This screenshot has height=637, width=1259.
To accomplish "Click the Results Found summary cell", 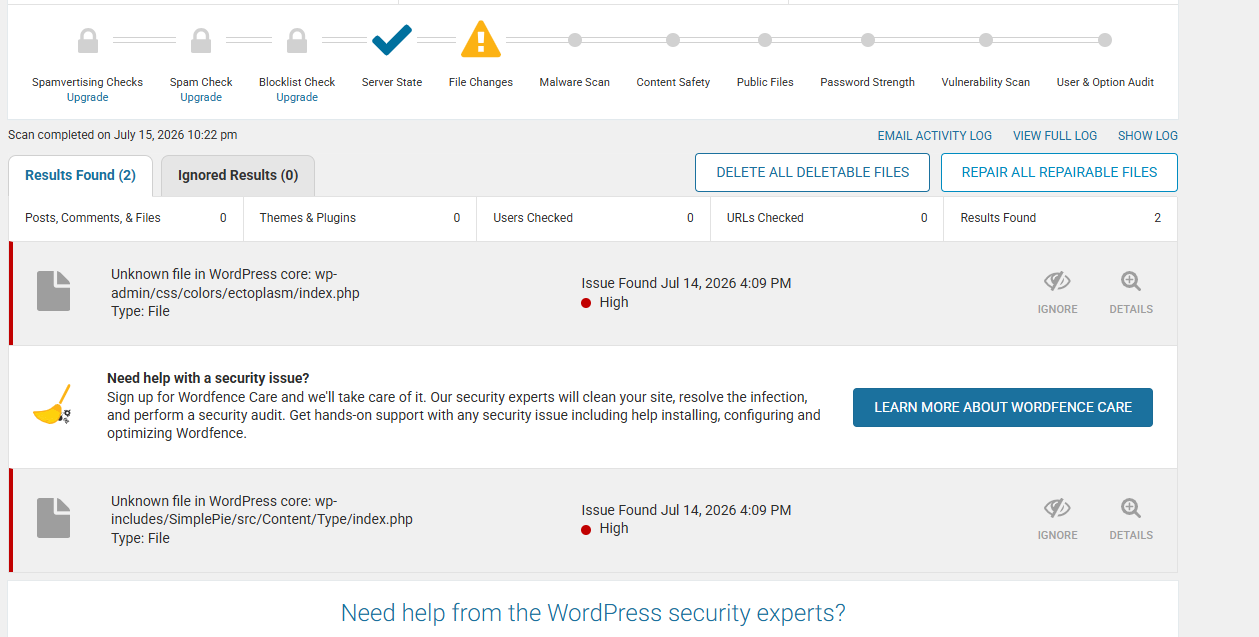I will tap(1060, 218).
